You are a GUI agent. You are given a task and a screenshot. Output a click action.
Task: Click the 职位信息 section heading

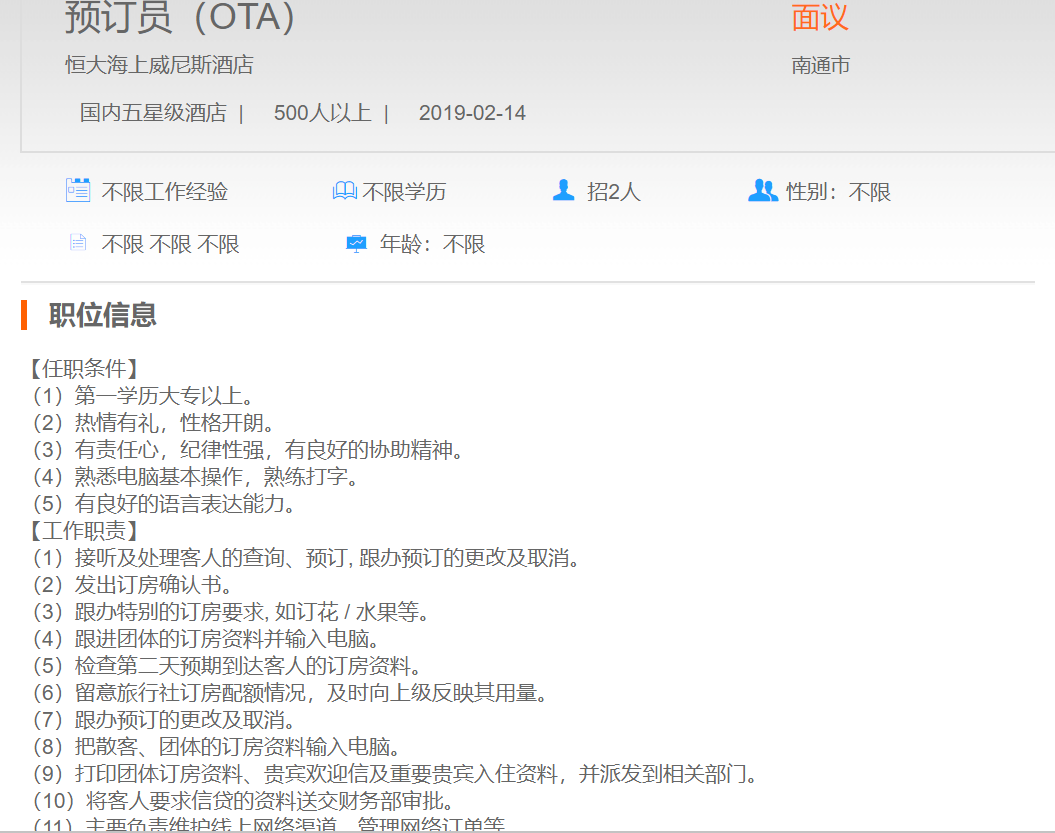coord(102,315)
